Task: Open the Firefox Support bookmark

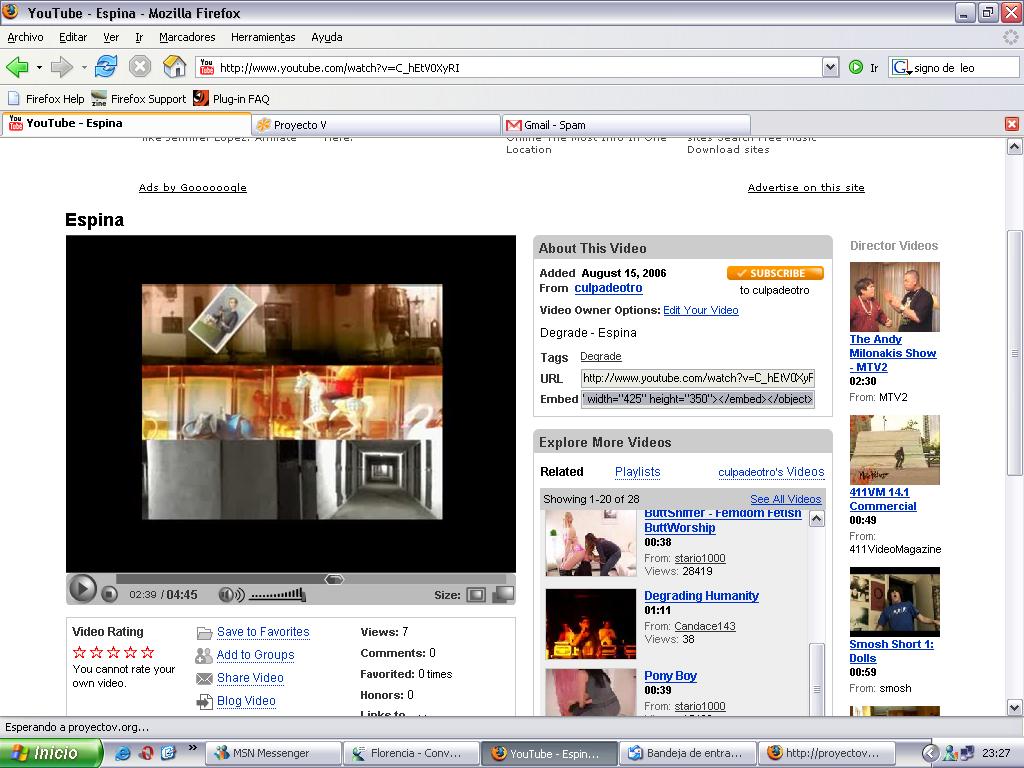Action: pyautogui.click(x=139, y=99)
